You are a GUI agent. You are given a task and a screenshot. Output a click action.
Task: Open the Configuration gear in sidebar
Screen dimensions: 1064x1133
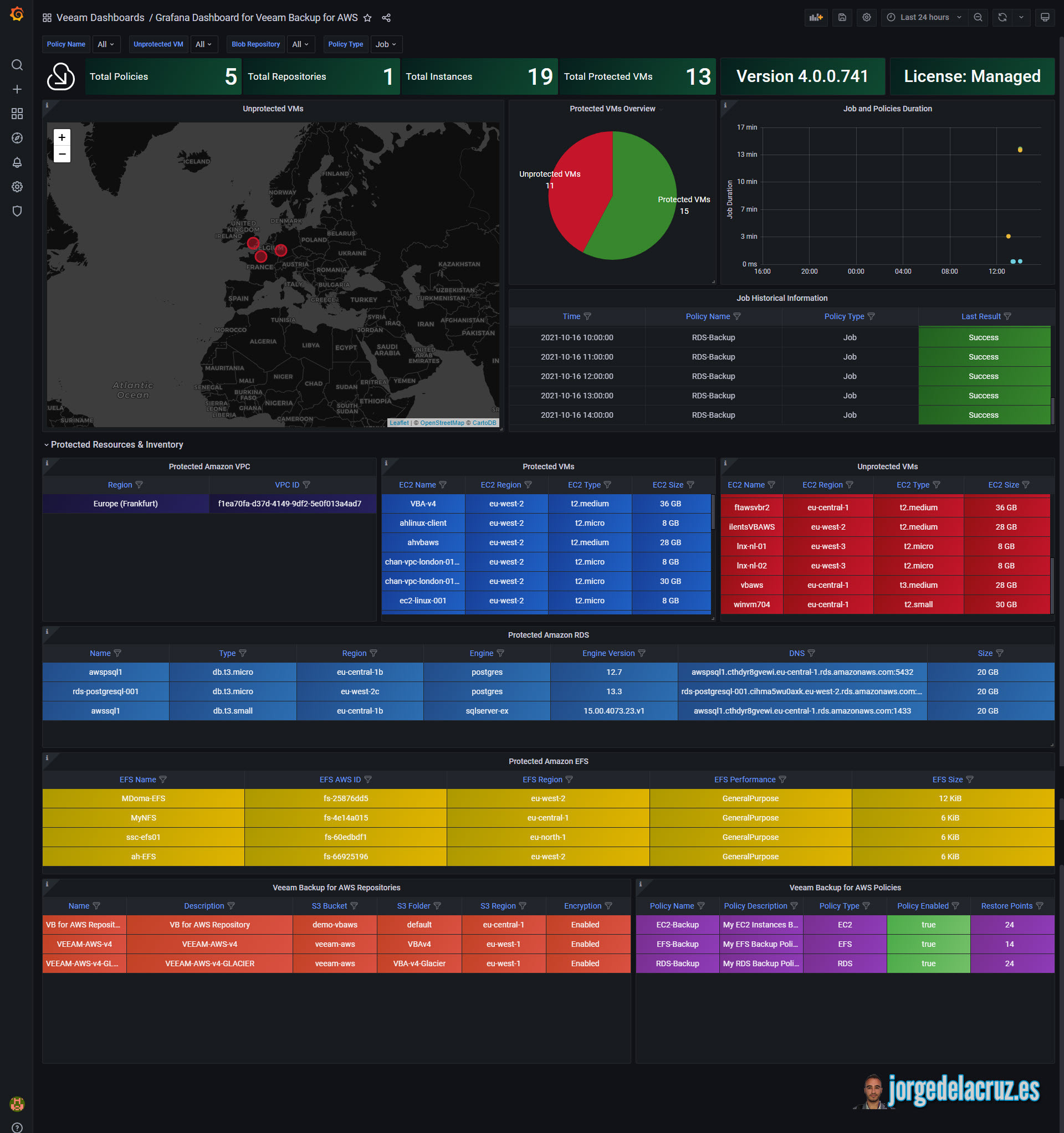pyautogui.click(x=17, y=187)
